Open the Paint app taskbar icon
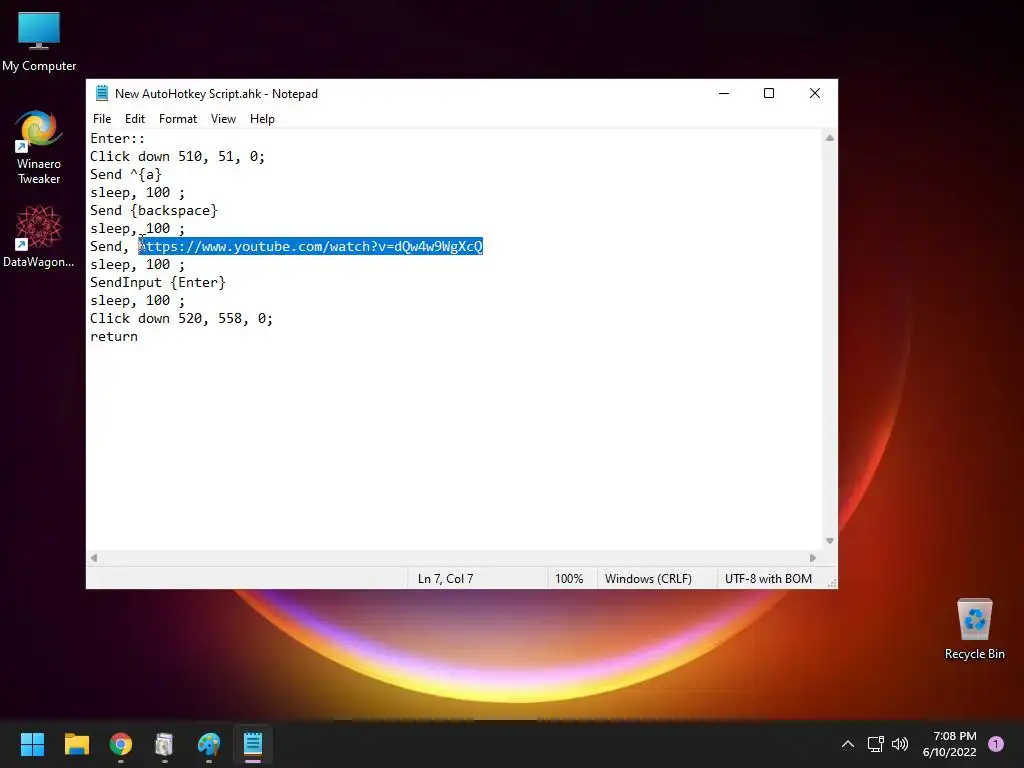1024x768 pixels. pos(209,744)
